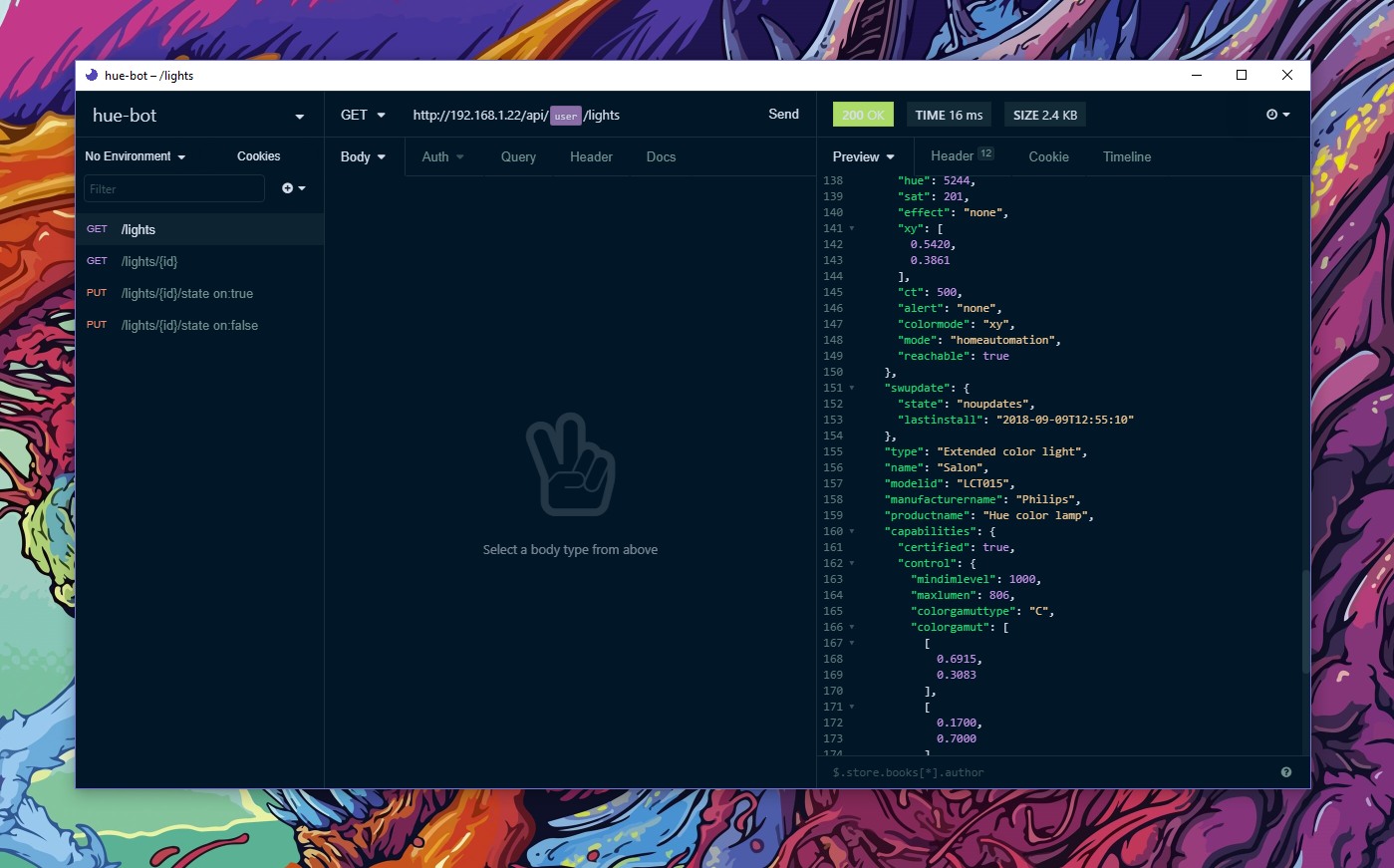
Task: Switch to the Docs tab
Action: (x=661, y=156)
